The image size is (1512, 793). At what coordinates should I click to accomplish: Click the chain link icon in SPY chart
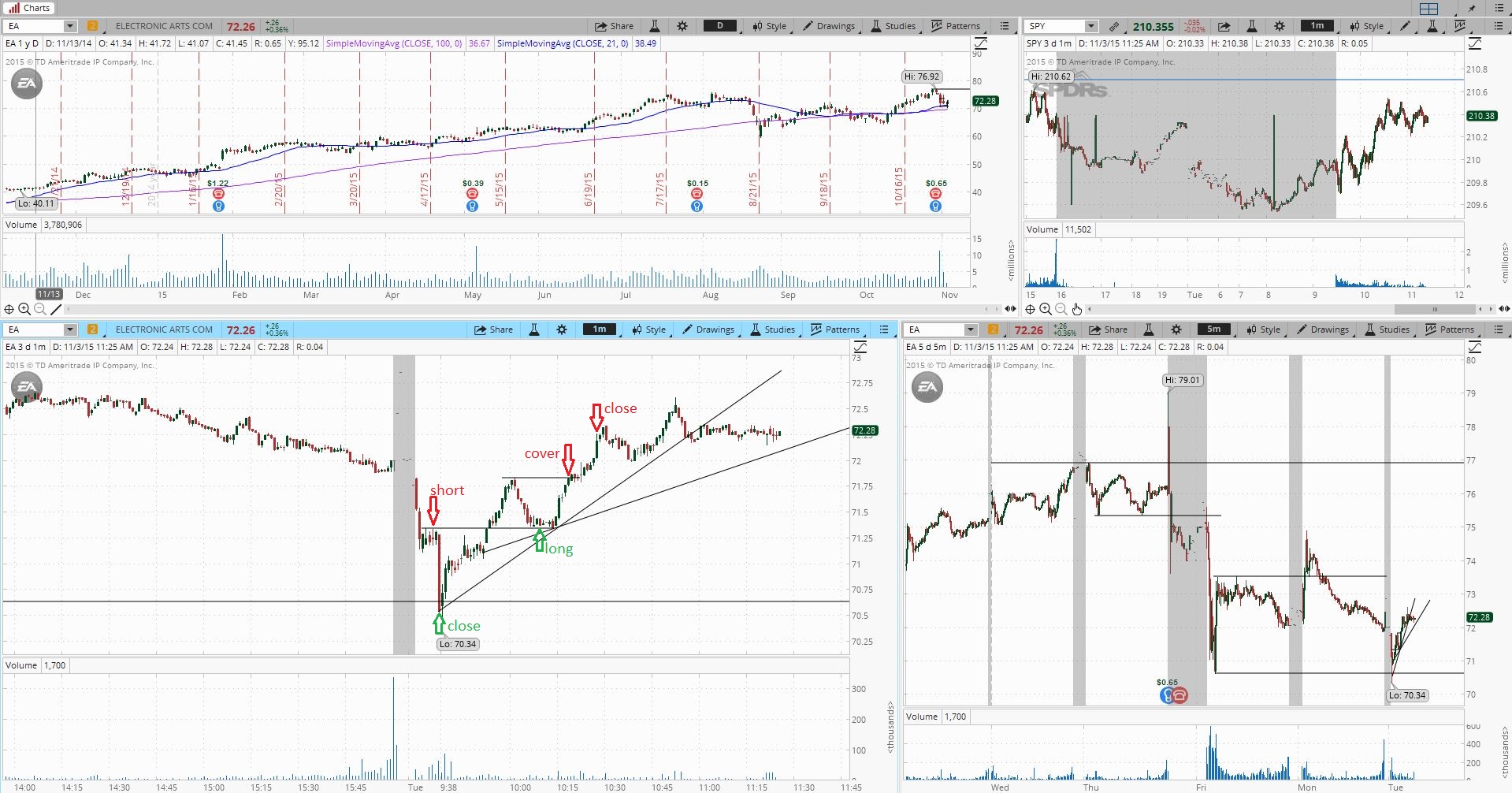coord(1114,26)
